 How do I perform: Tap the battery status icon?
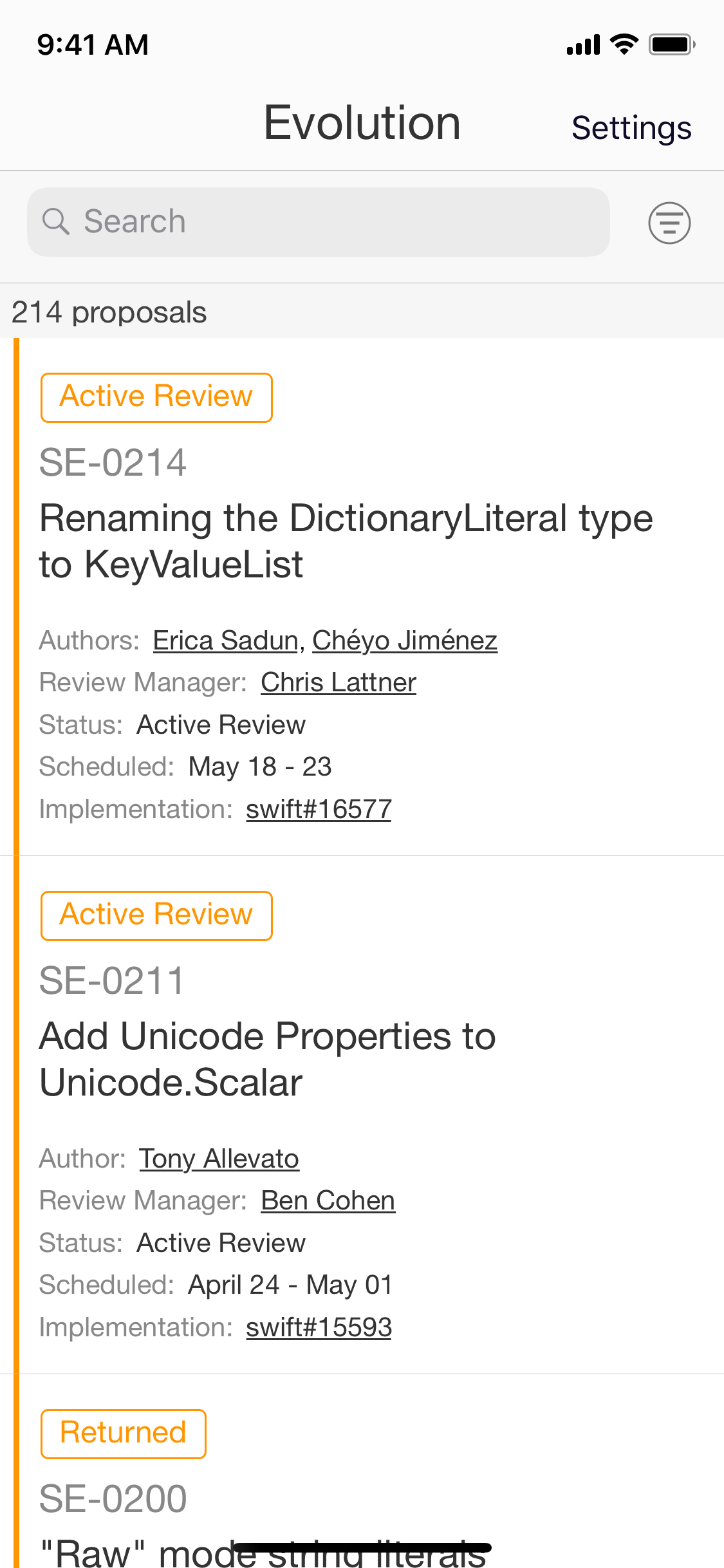672,44
